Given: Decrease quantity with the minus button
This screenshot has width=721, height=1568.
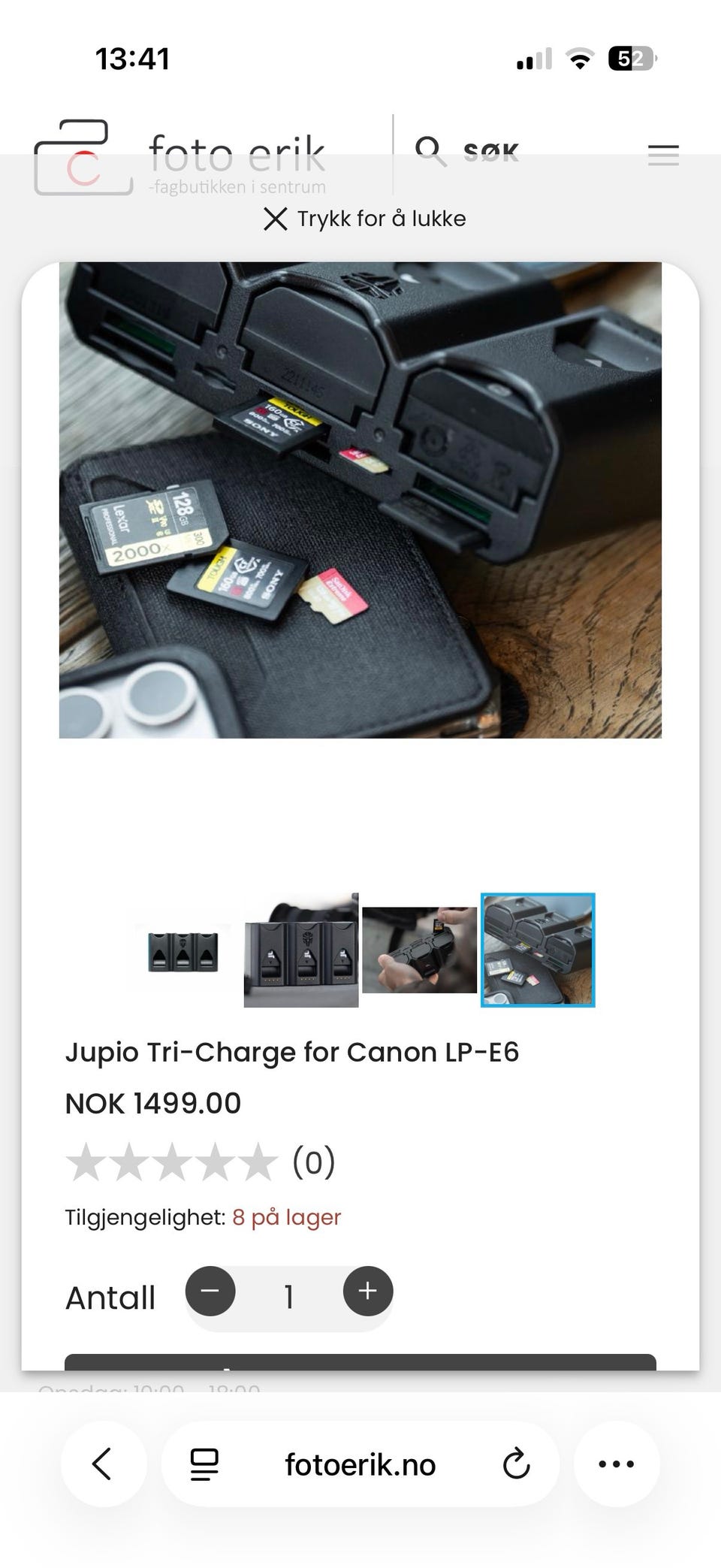Looking at the screenshot, I should [210, 1291].
